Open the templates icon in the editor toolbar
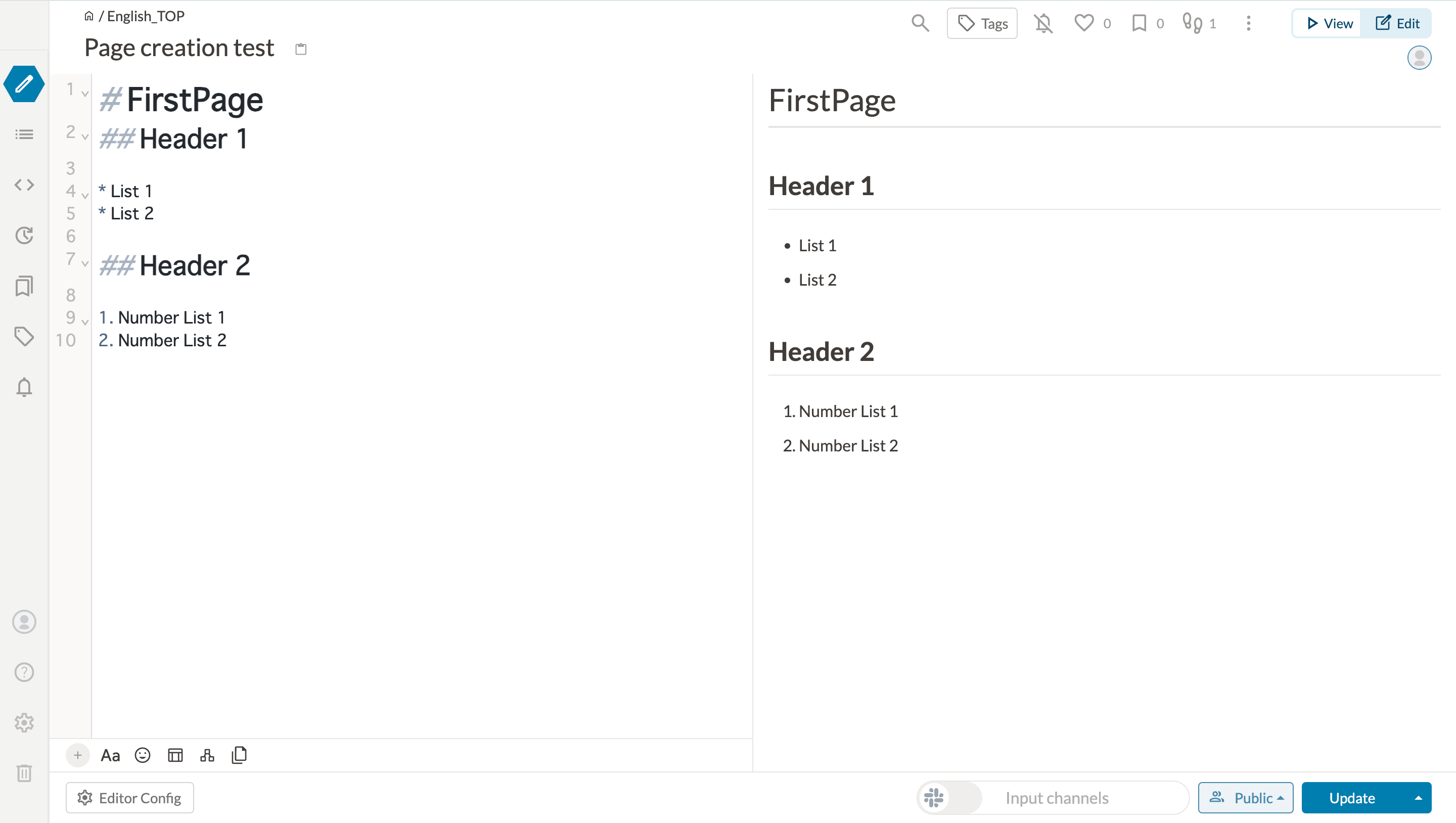The width and height of the screenshot is (1456, 823). [x=239, y=755]
